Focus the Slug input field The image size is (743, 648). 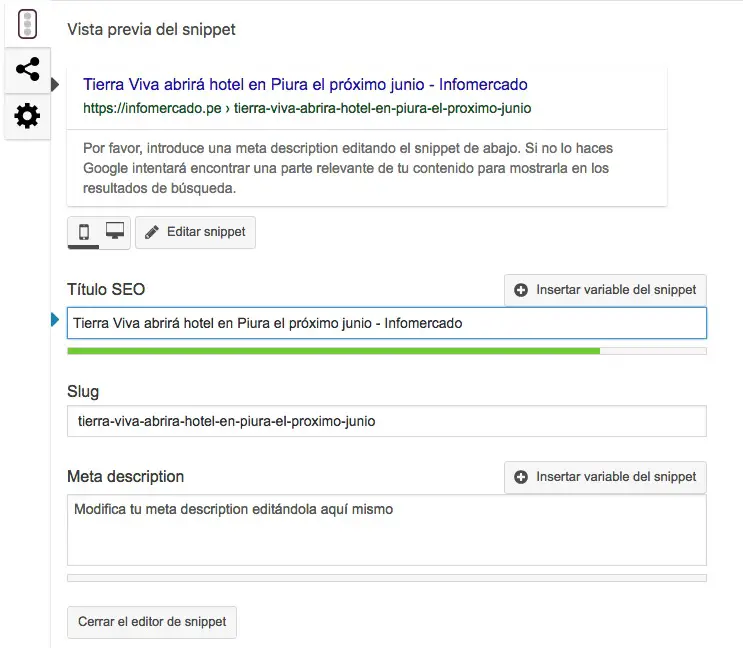click(x=387, y=421)
